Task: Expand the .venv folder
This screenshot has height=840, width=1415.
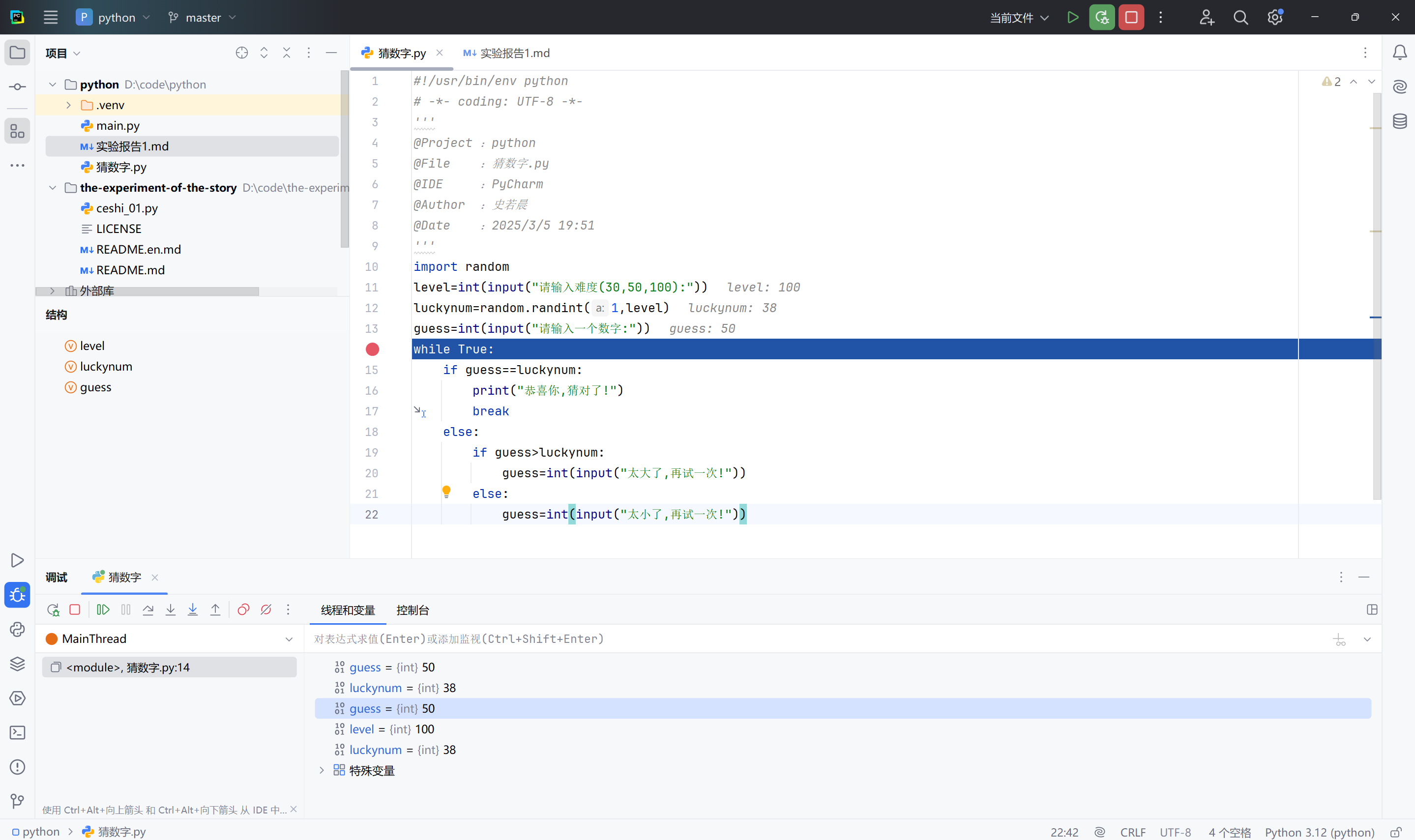Action: [68, 105]
